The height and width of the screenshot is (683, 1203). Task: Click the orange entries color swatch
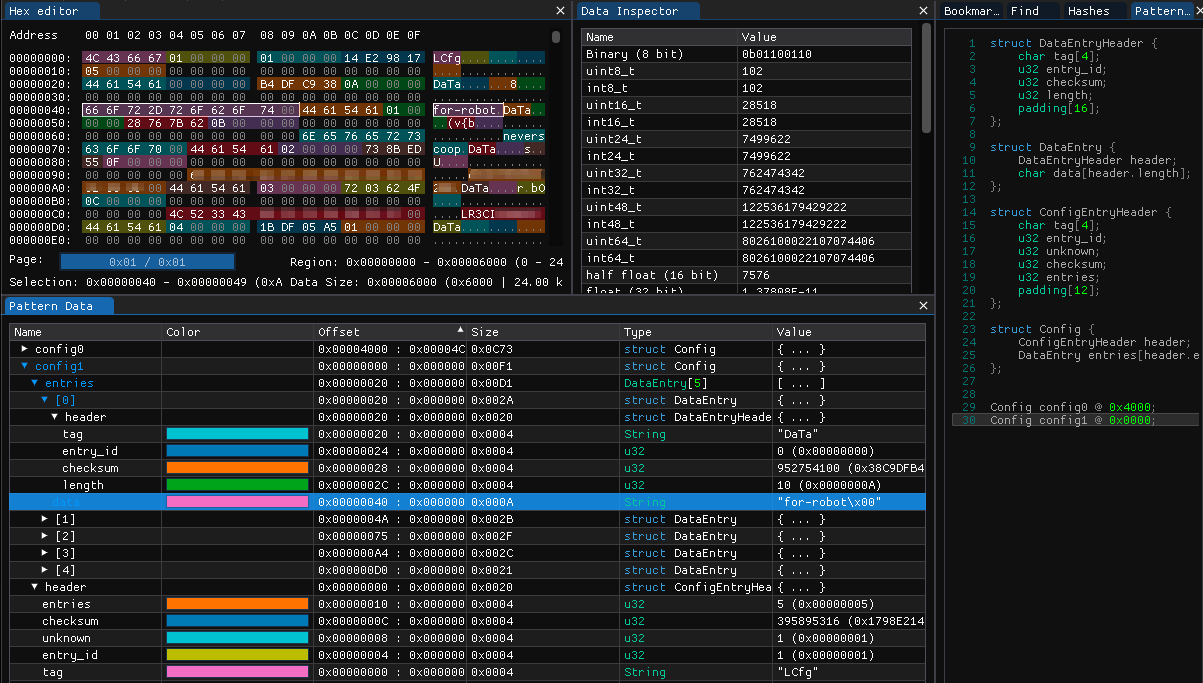click(237, 604)
